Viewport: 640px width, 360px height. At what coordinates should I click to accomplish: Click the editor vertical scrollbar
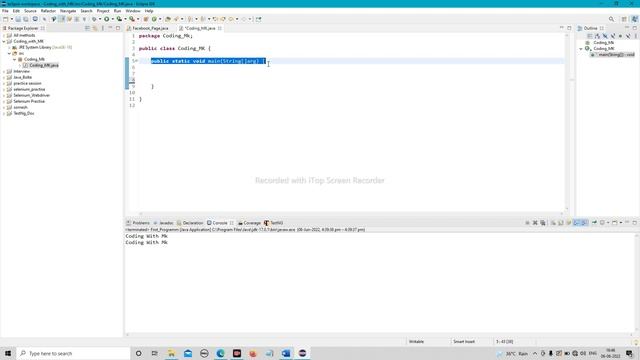click(x=567, y=122)
